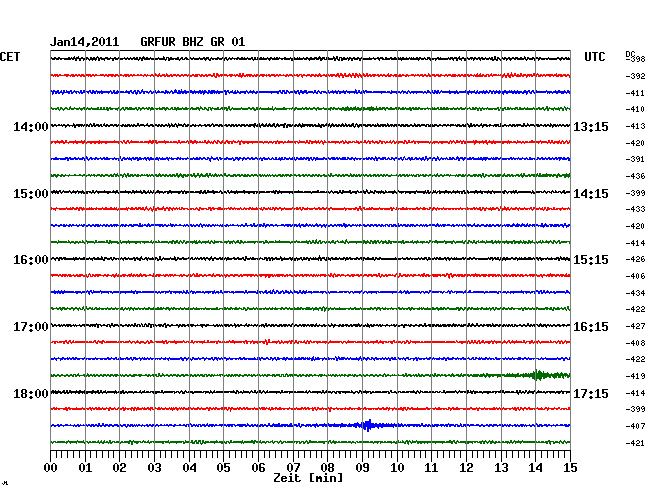The height and width of the screenshot is (494, 650).
Task: Click the "18:00" CET time label
Action: click(x=31, y=394)
